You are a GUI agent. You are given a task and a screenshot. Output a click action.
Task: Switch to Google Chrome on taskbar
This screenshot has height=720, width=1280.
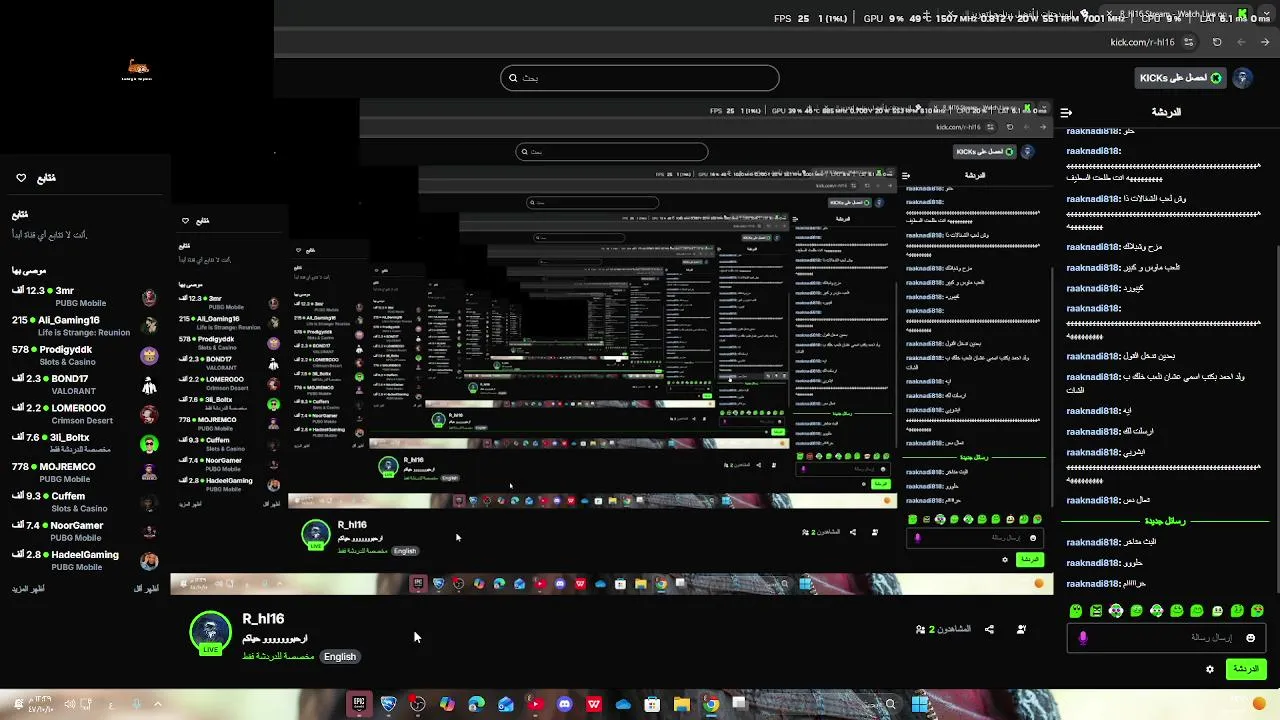coord(710,704)
